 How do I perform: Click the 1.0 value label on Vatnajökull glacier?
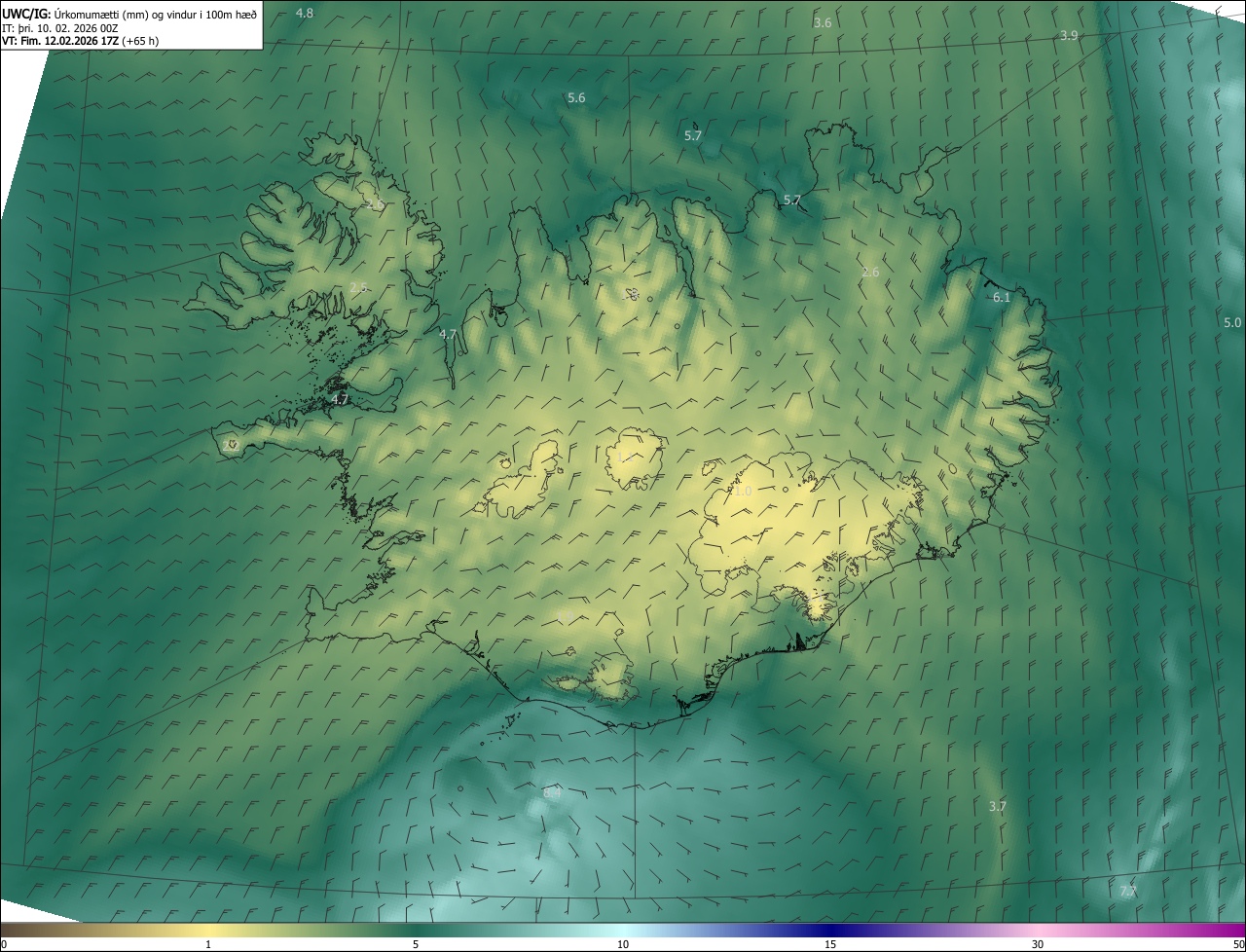point(743,492)
